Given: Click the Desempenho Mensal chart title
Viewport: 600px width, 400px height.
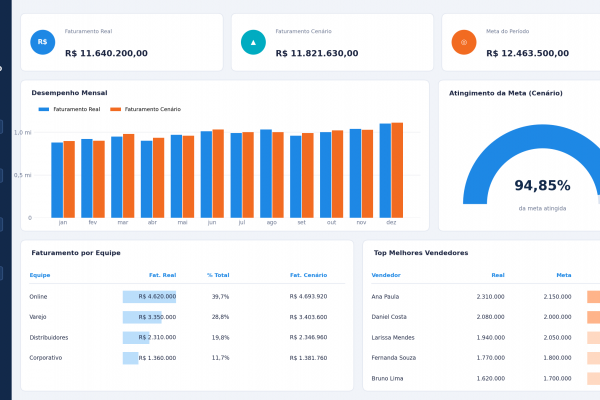Looking at the screenshot, I should [x=69, y=93].
